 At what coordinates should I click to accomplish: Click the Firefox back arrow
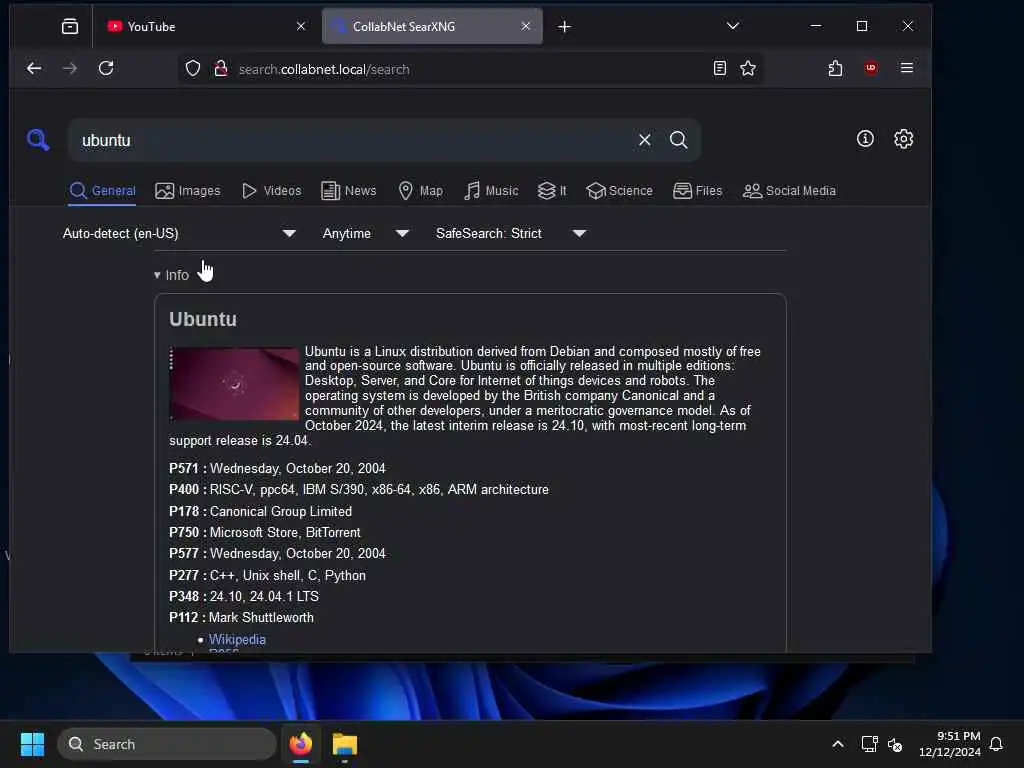34,68
